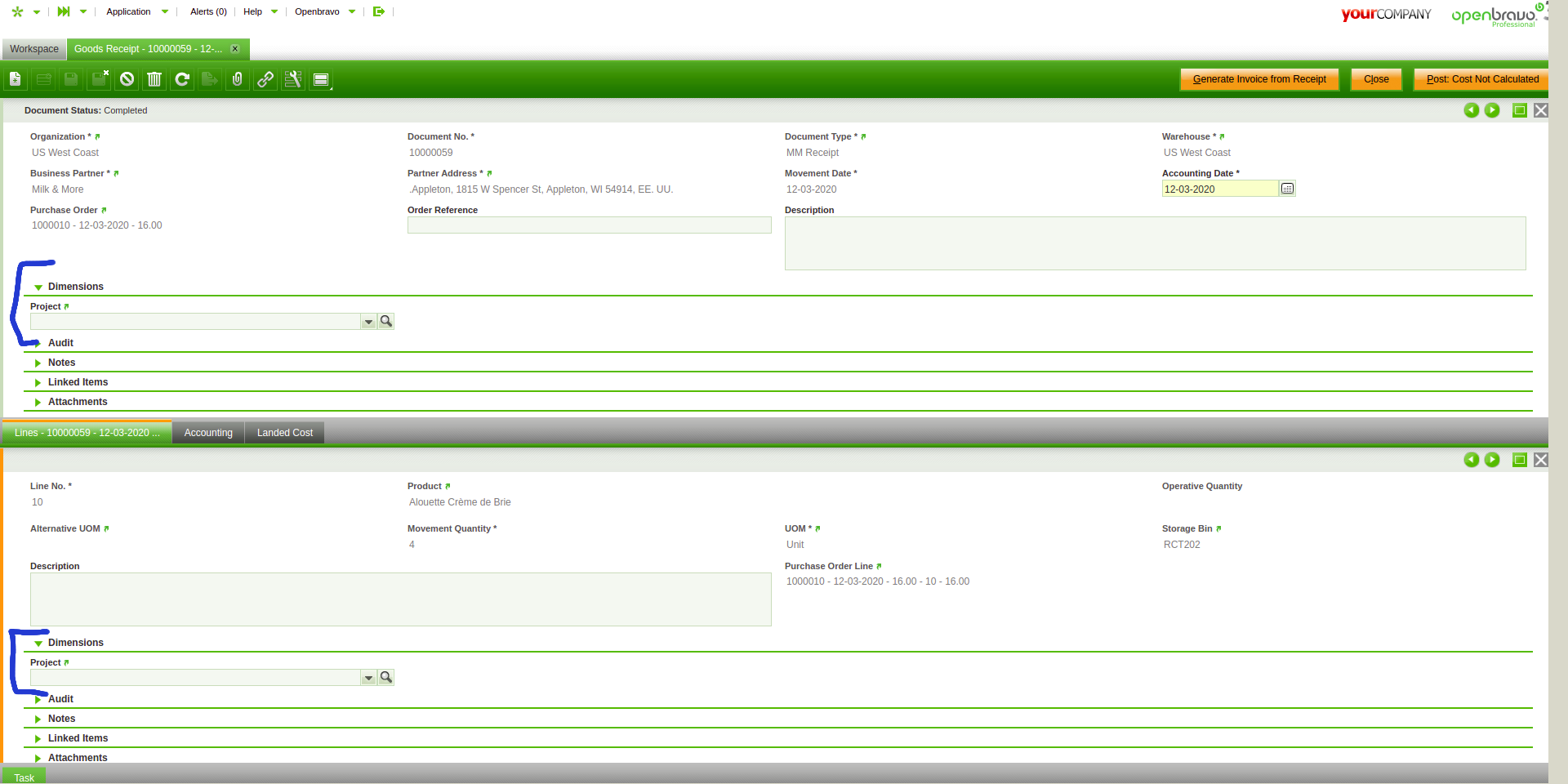Click the green logout icon

[379, 11]
